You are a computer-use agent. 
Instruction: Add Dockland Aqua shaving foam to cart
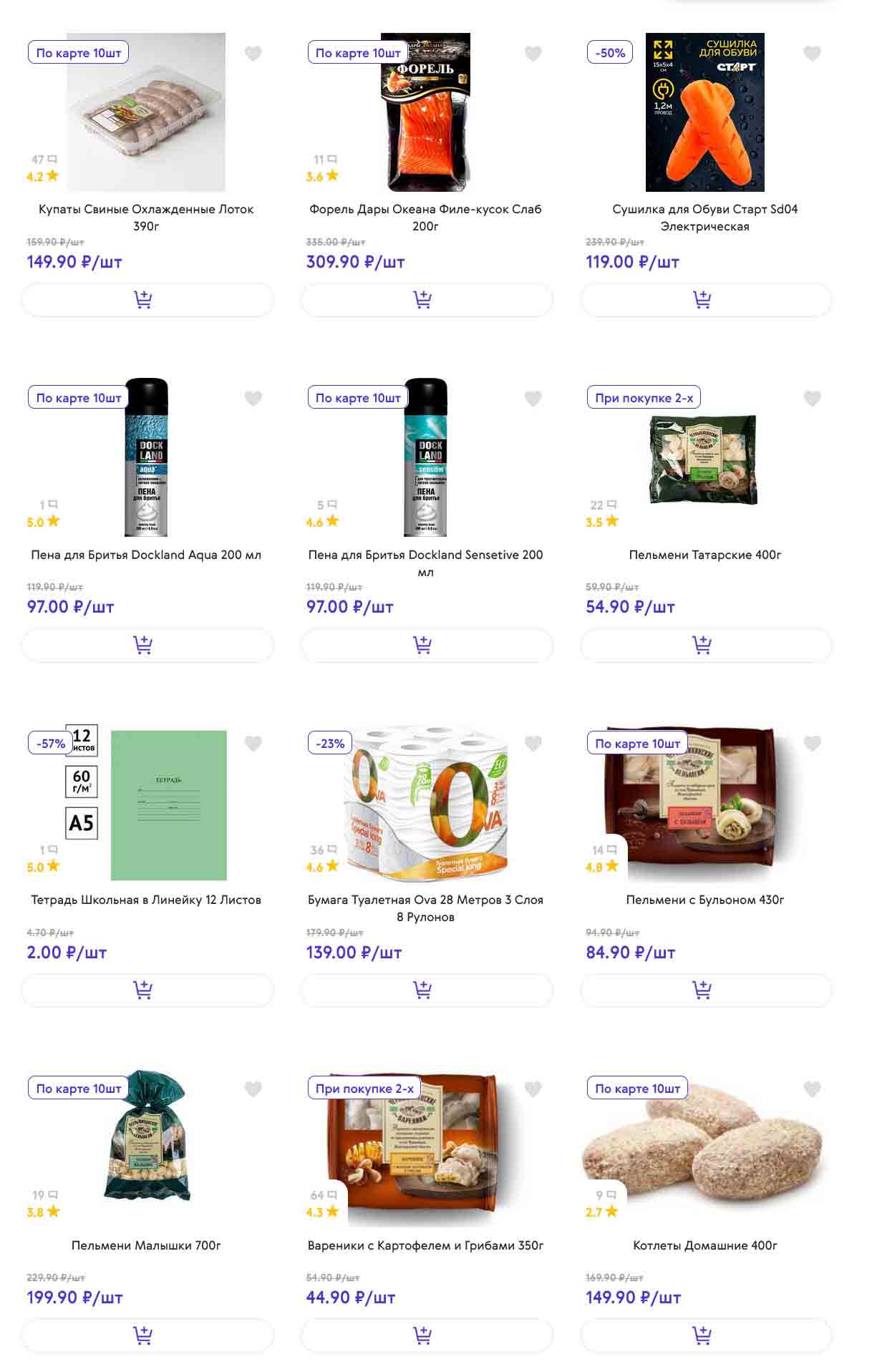coord(147,645)
